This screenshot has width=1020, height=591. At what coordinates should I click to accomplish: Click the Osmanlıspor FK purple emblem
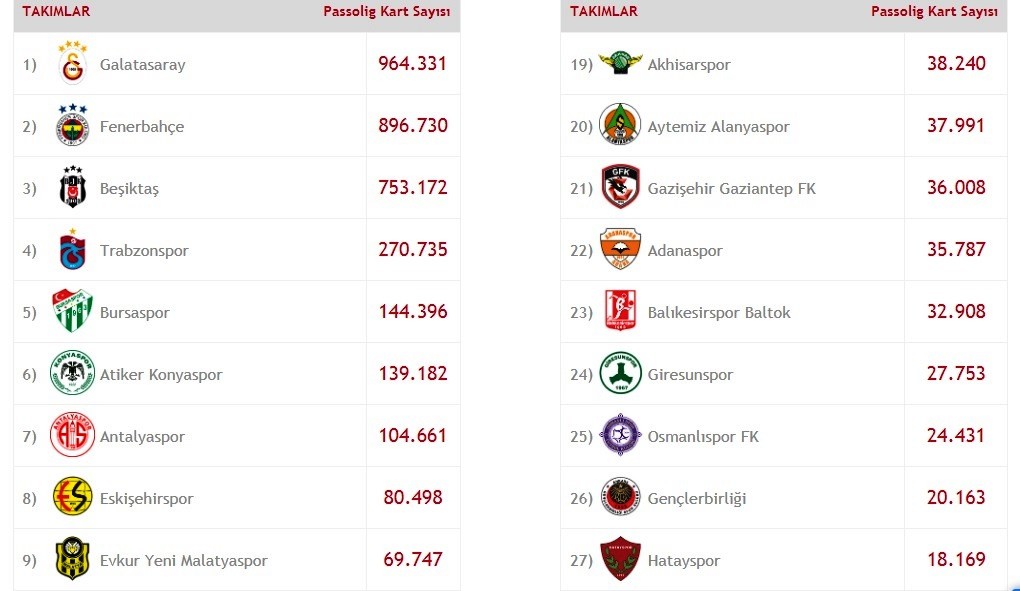pyautogui.click(x=620, y=435)
